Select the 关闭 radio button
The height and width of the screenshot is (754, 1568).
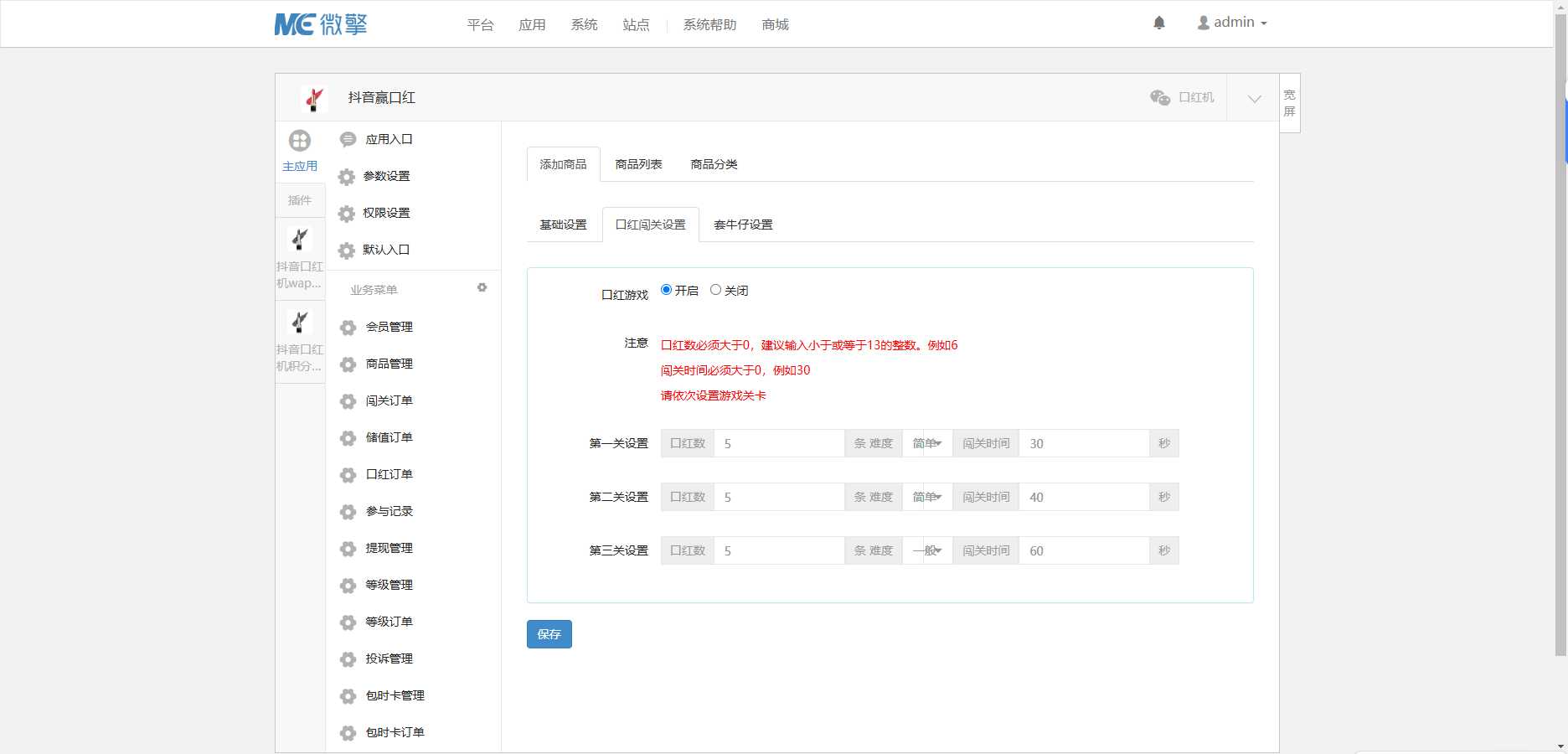715,290
